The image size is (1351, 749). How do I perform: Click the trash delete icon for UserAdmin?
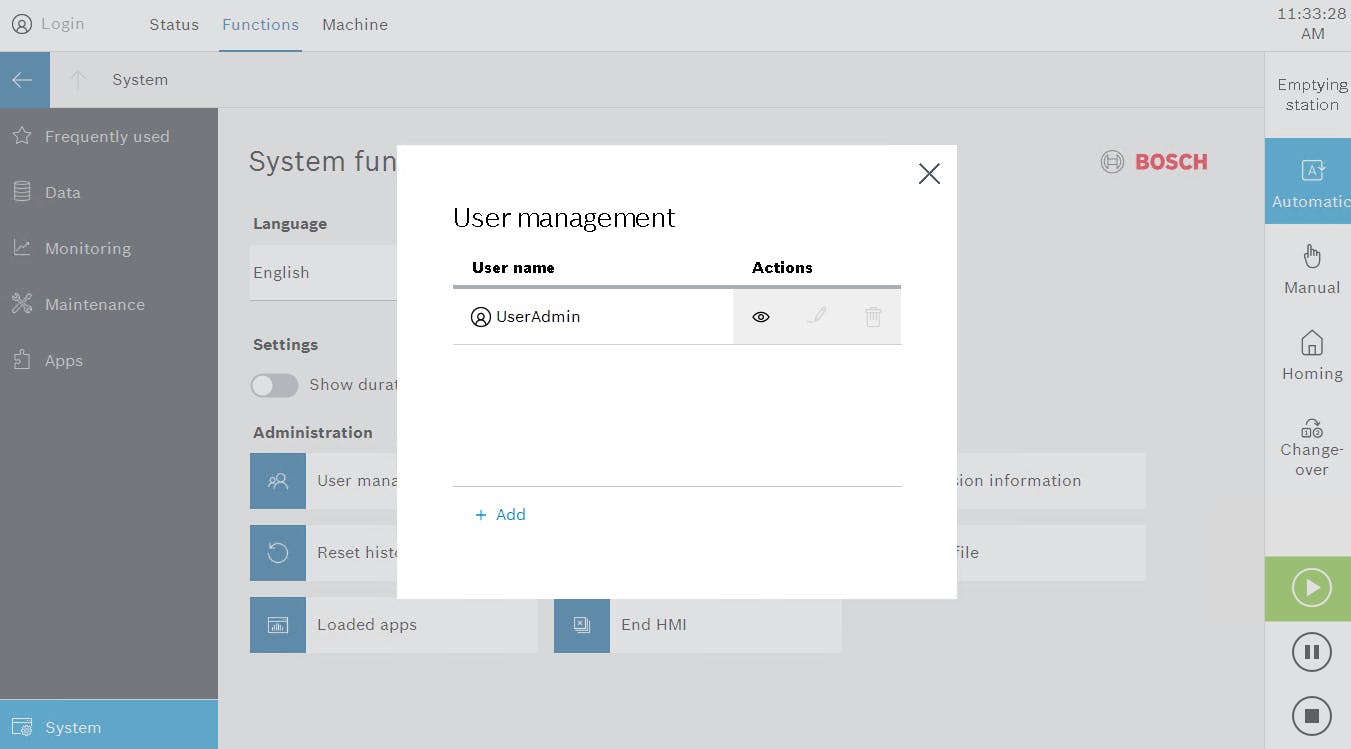coord(873,317)
